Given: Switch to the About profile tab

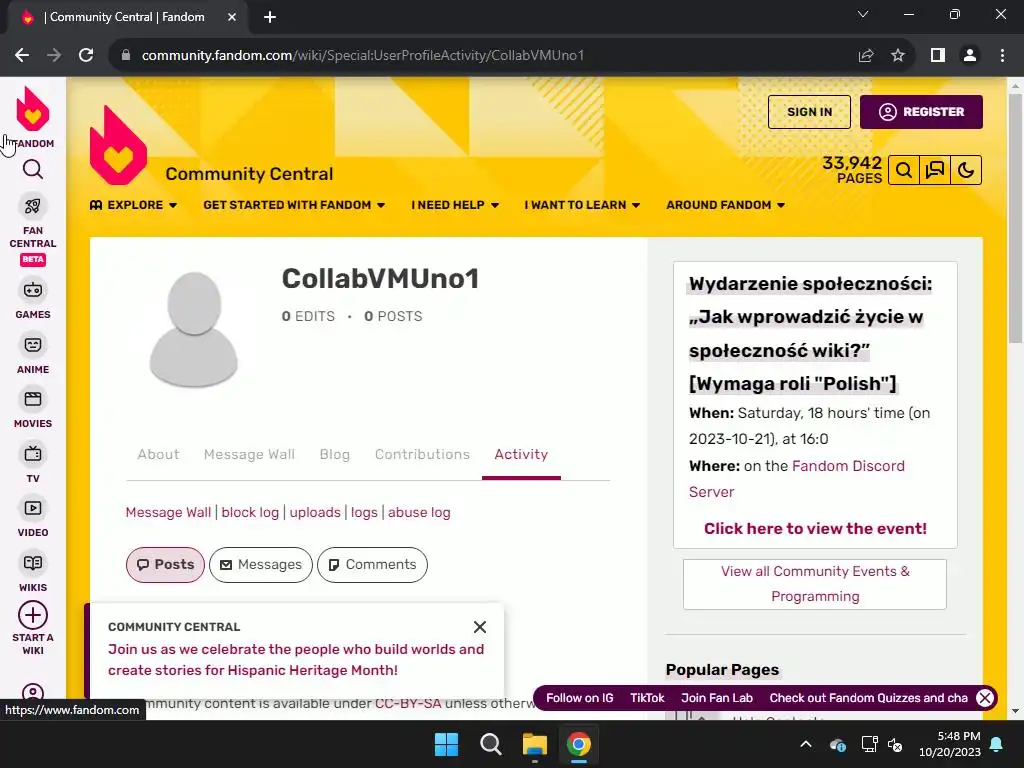Looking at the screenshot, I should click(158, 455).
